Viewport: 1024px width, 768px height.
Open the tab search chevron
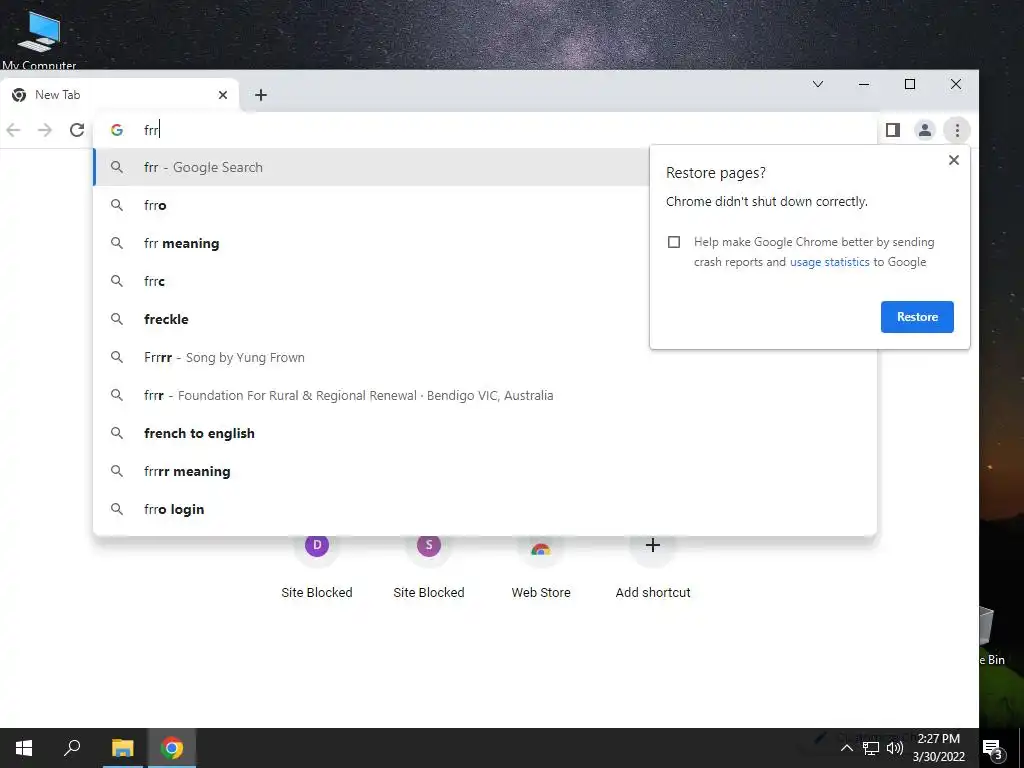pos(818,84)
